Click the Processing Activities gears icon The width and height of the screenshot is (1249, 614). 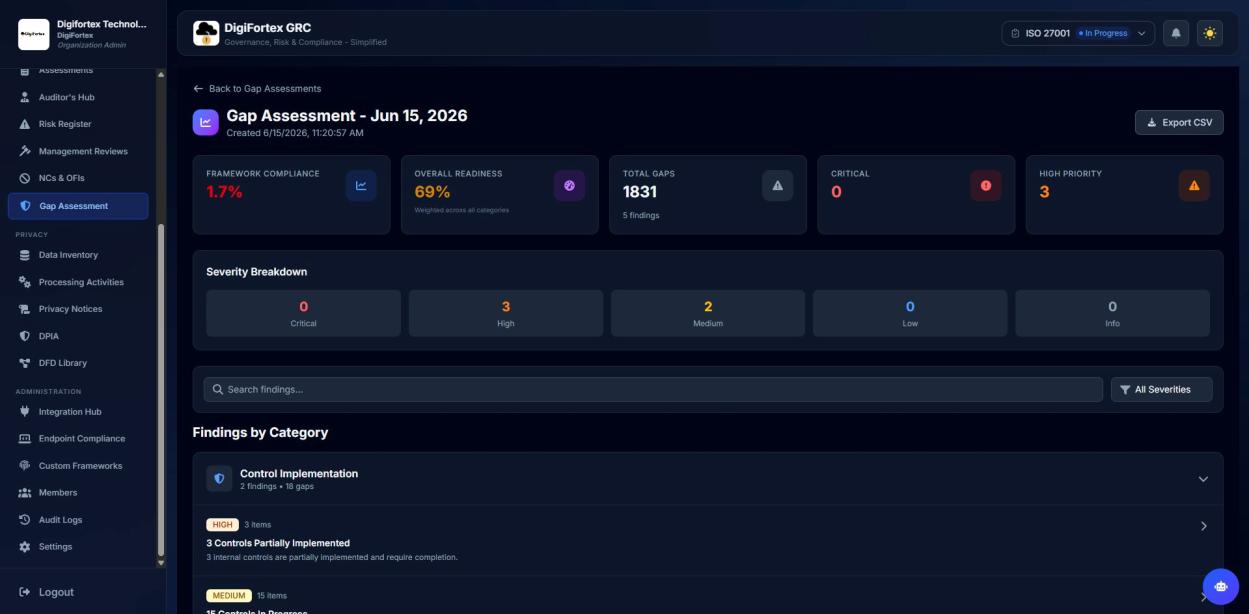[25, 282]
